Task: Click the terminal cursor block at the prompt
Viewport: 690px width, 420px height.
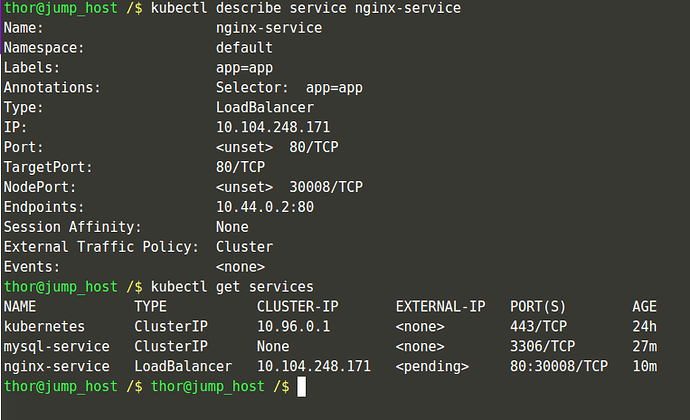Action: (300, 387)
